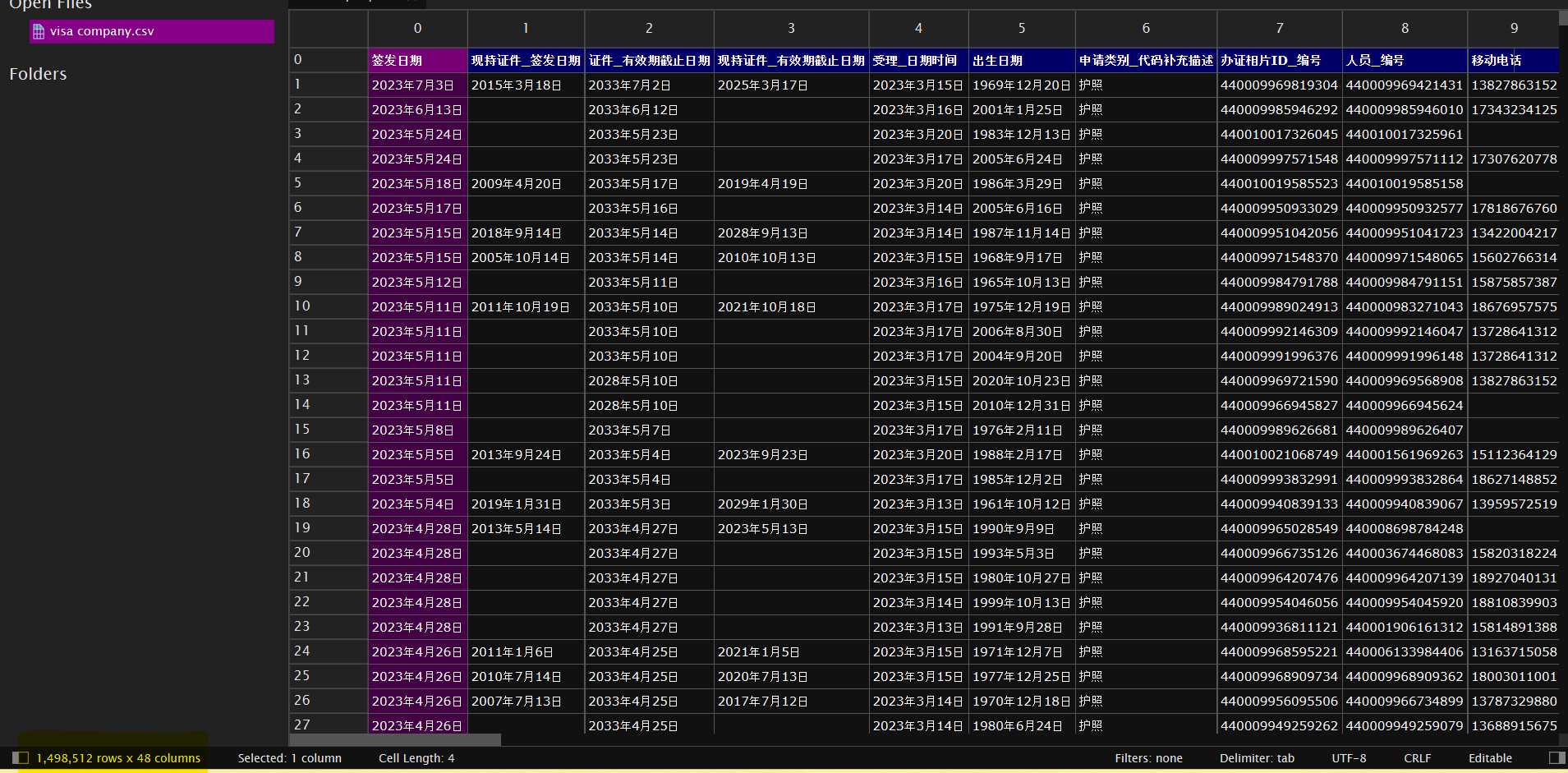
Task: Click cell 1986年3月29日 in row 5
Action: coord(1022,183)
